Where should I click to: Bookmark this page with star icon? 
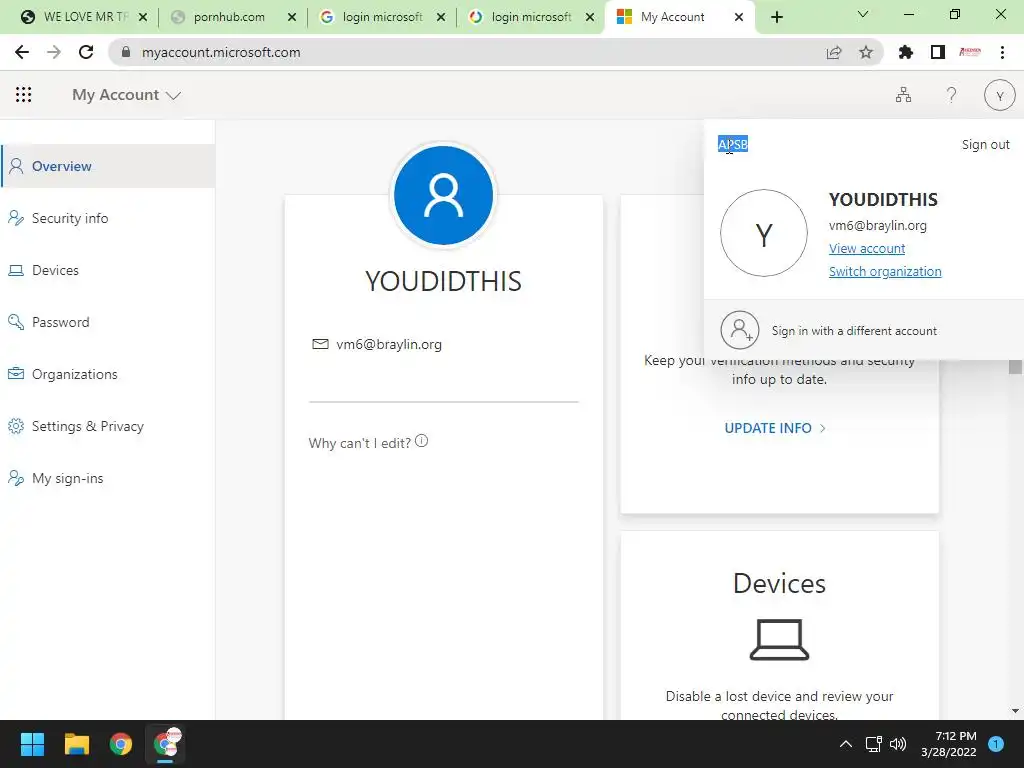pyautogui.click(x=866, y=52)
